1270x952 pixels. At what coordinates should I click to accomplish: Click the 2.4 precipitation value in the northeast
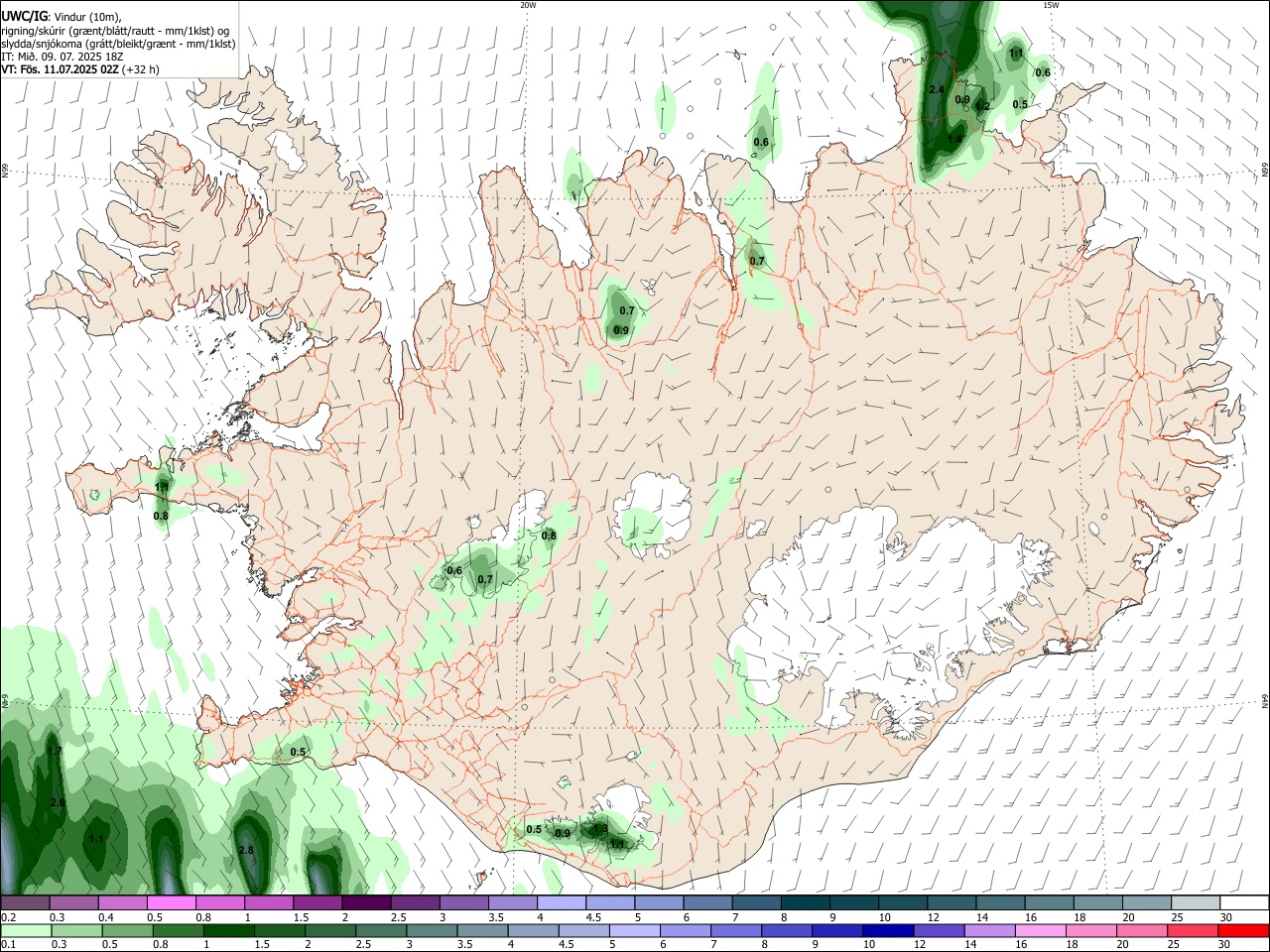click(x=937, y=90)
